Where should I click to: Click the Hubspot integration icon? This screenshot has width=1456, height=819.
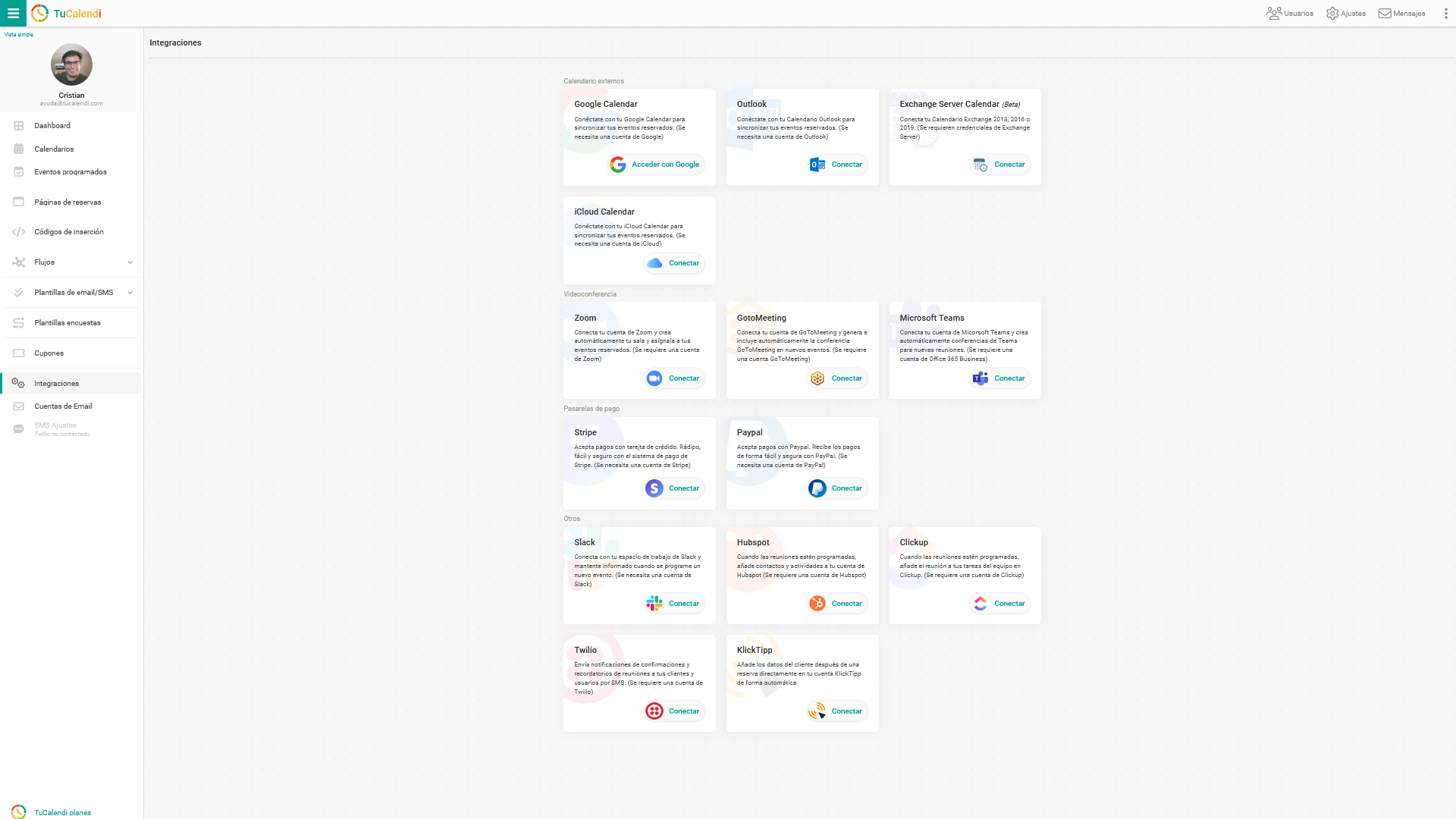pos(817,603)
